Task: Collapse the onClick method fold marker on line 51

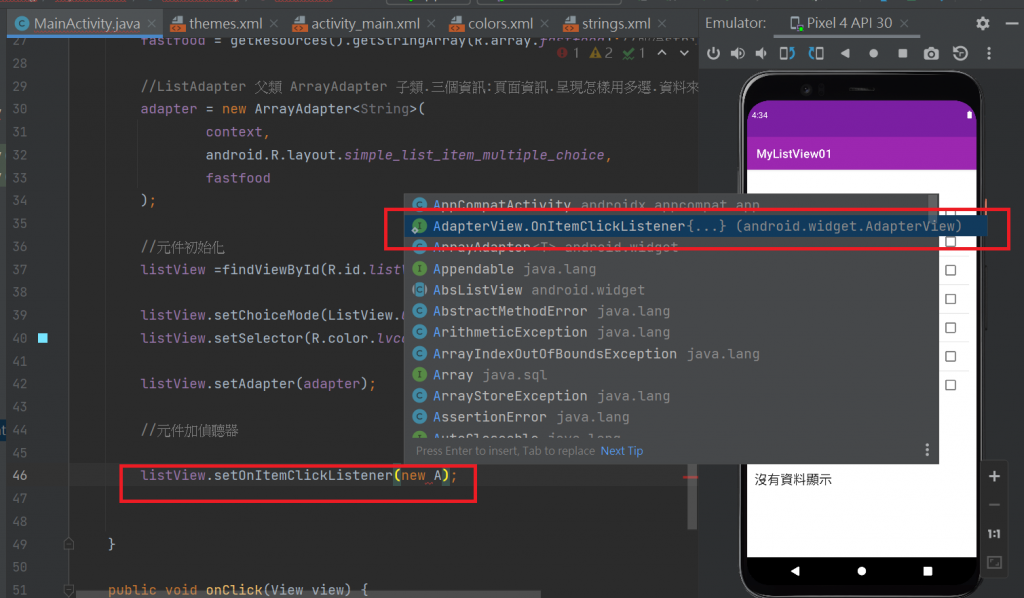Action: pos(69,590)
